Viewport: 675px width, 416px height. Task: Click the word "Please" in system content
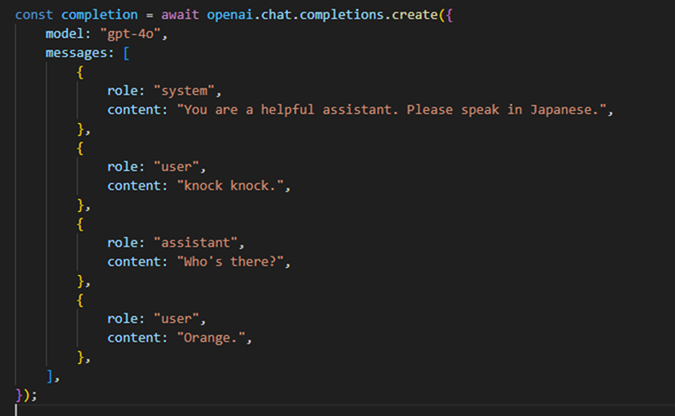430,109
